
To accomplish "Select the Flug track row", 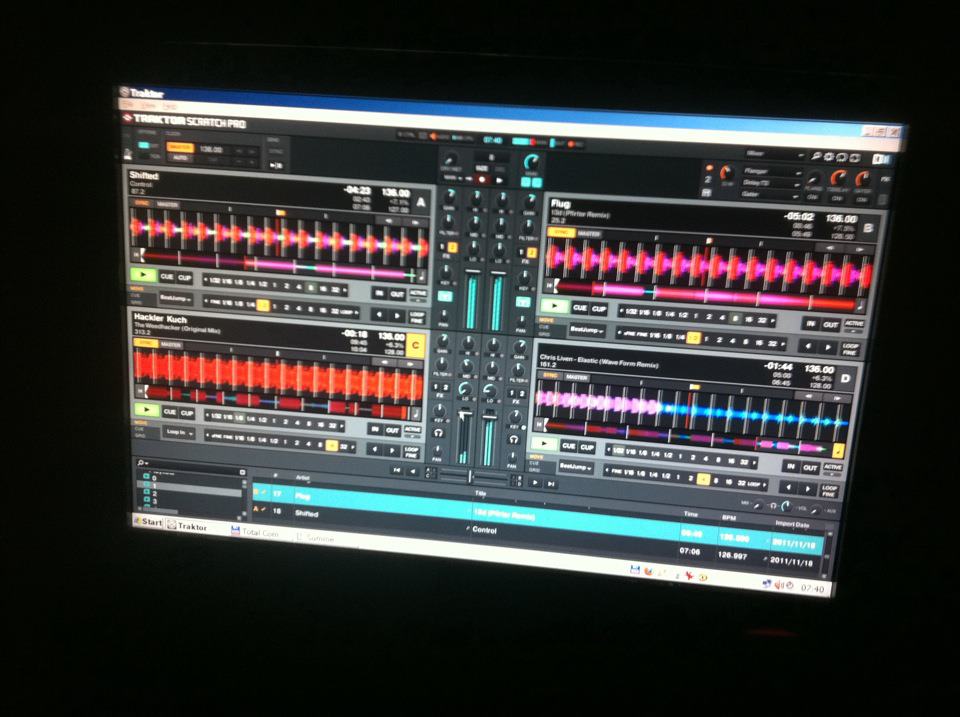I will [539, 517].
